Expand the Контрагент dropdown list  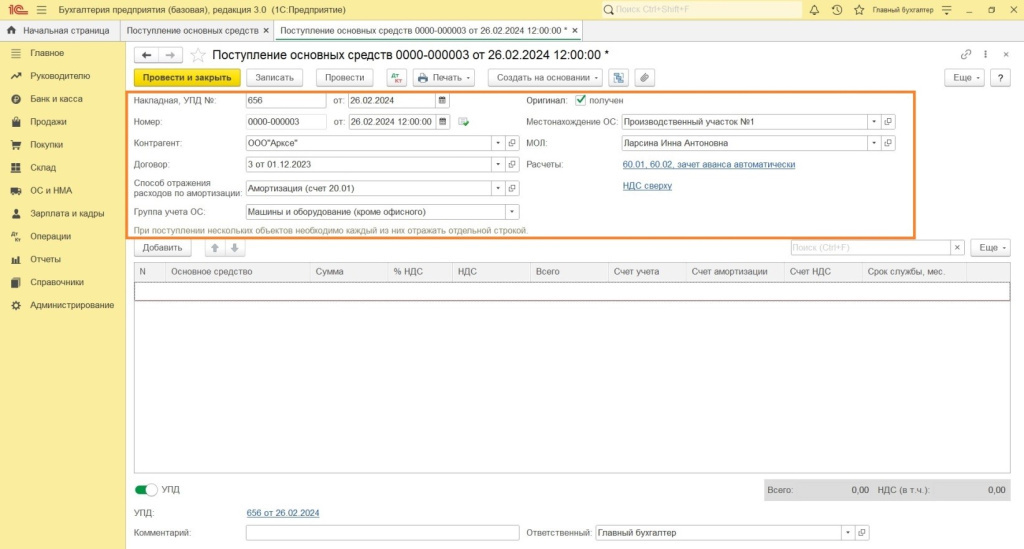[x=498, y=143]
